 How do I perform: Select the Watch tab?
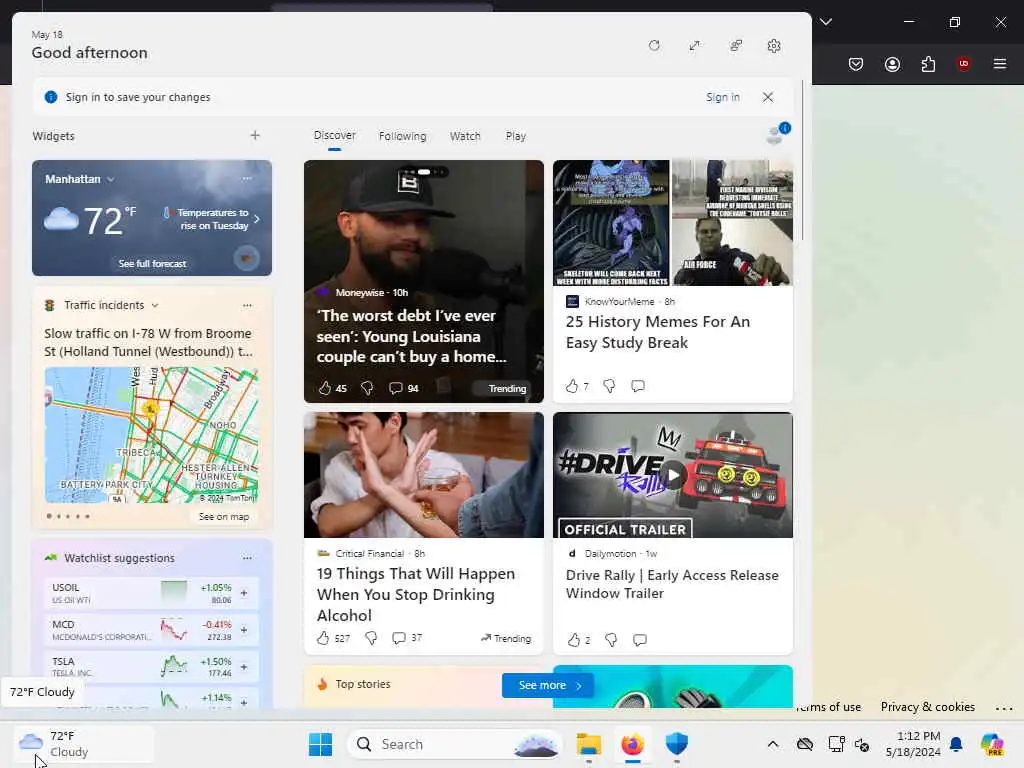click(x=465, y=136)
